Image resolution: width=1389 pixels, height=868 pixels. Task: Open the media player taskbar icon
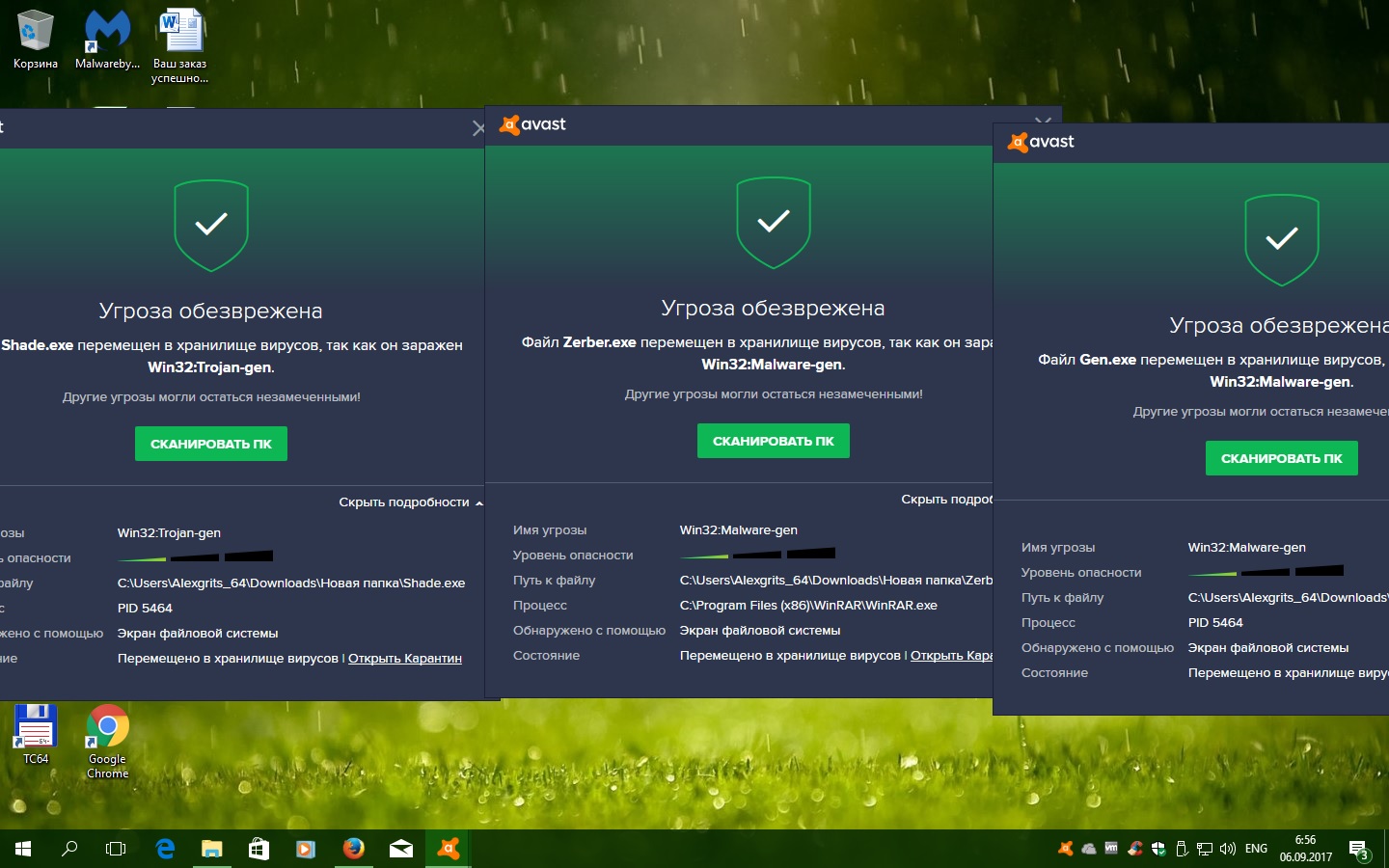point(305,849)
